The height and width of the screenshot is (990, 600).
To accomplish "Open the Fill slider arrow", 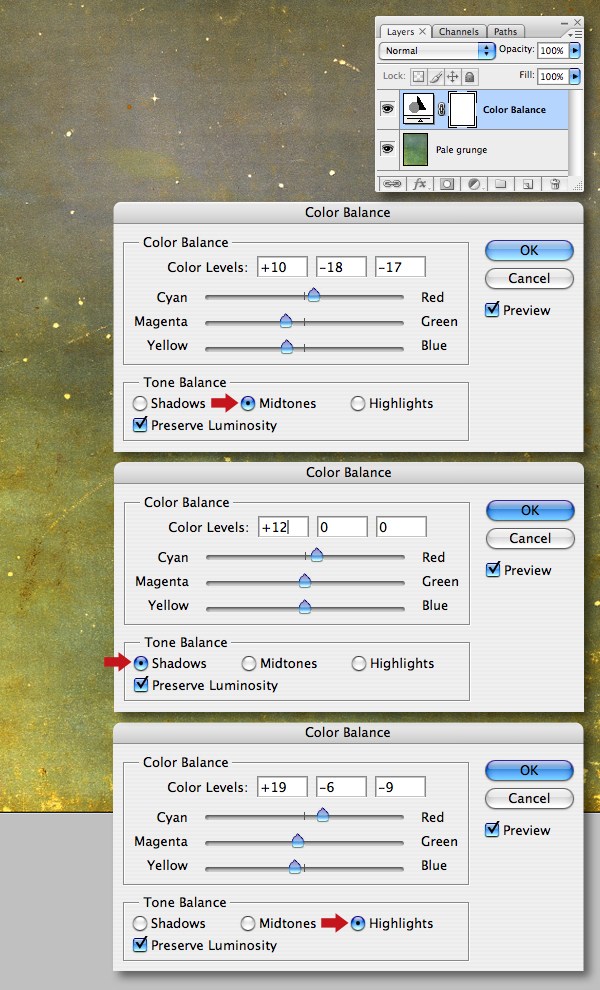I will point(575,76).
